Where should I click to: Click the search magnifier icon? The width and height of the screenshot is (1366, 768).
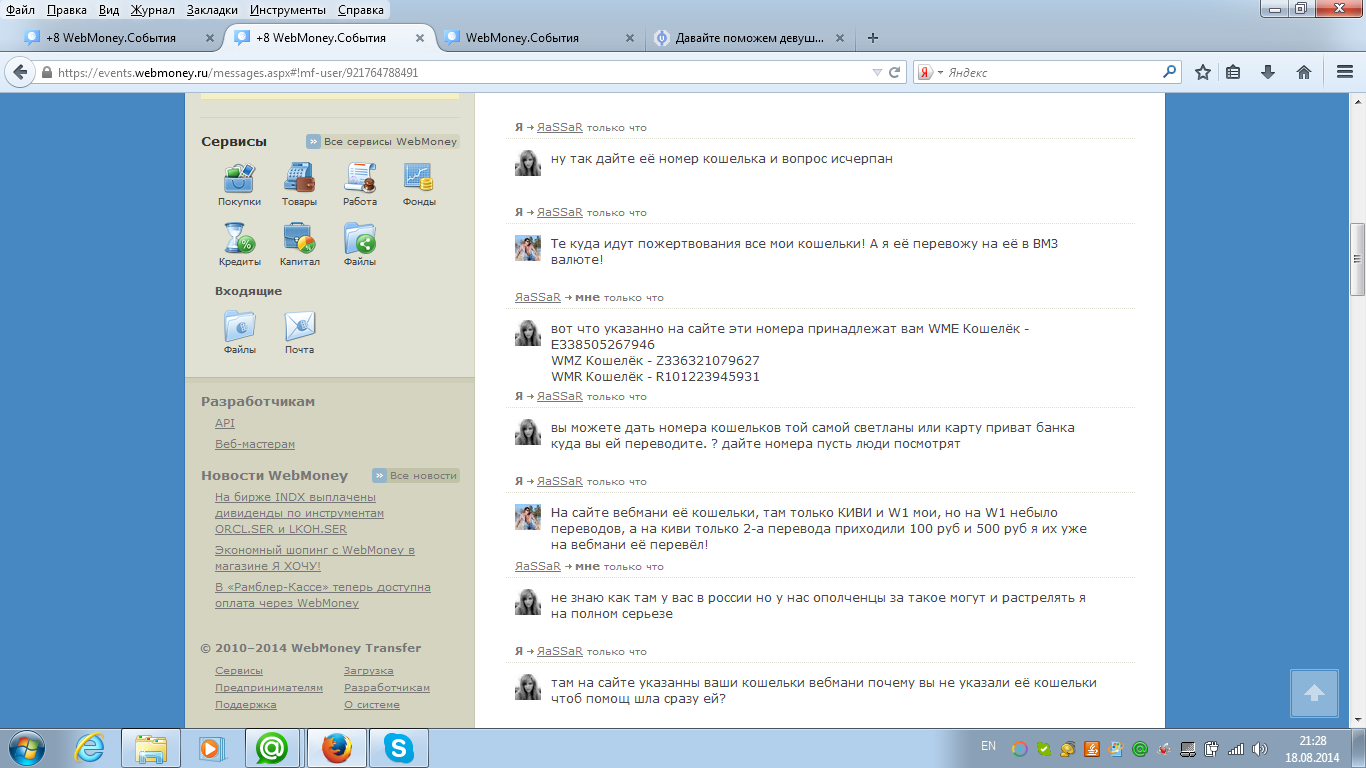coord(1169,72)
